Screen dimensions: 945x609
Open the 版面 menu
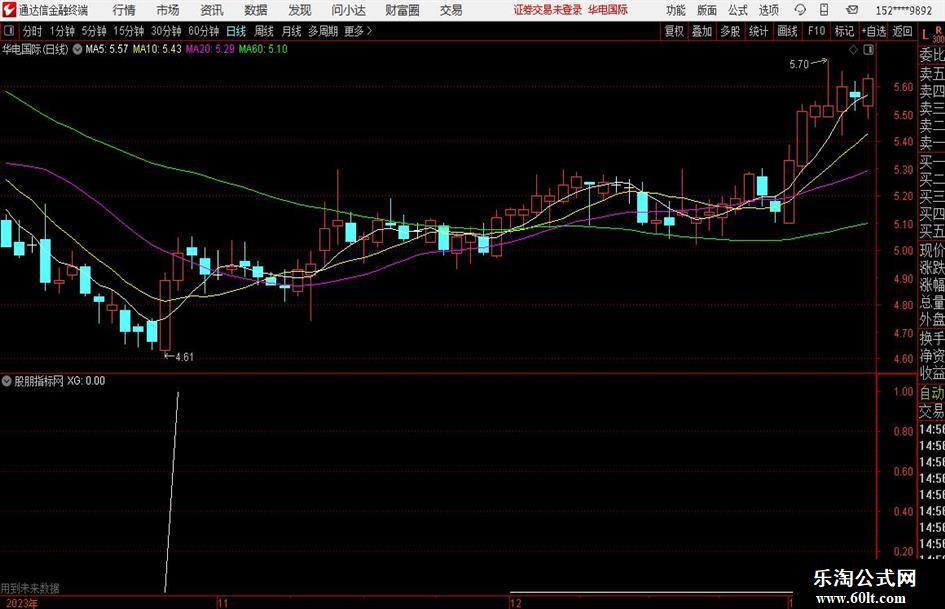pos(707,10)
